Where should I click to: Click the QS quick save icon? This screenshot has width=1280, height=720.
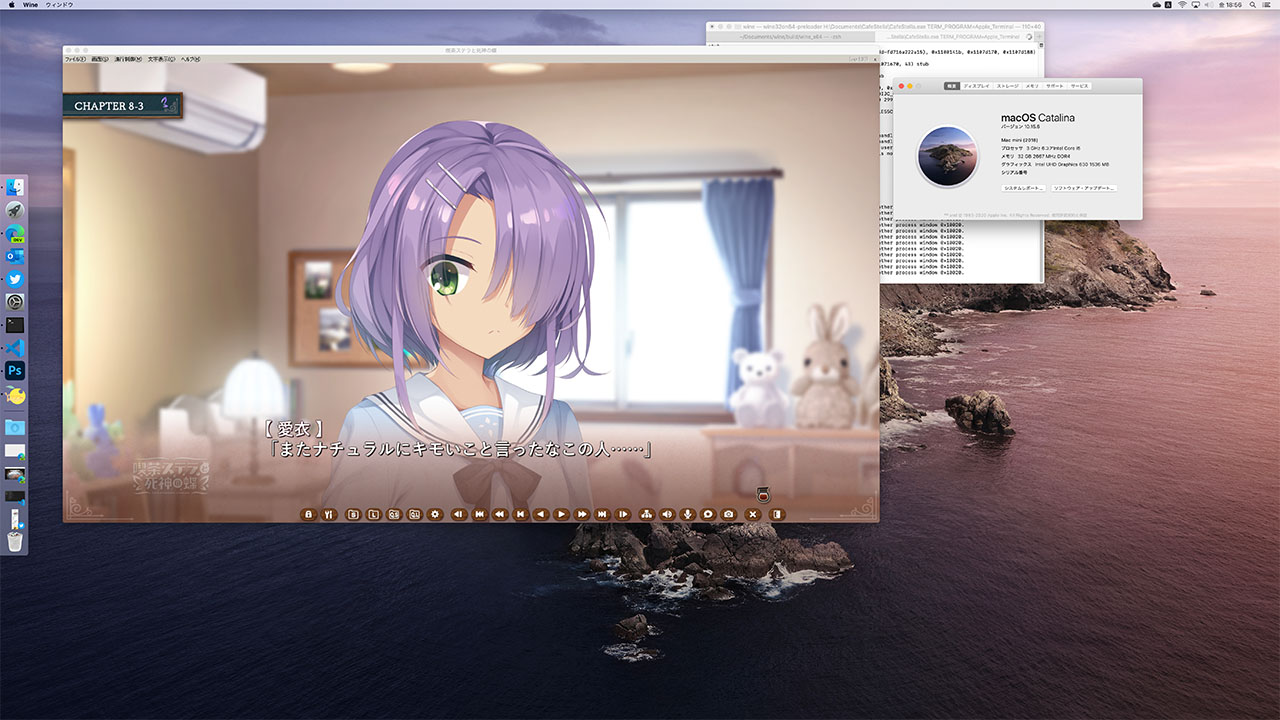point(394,514)
